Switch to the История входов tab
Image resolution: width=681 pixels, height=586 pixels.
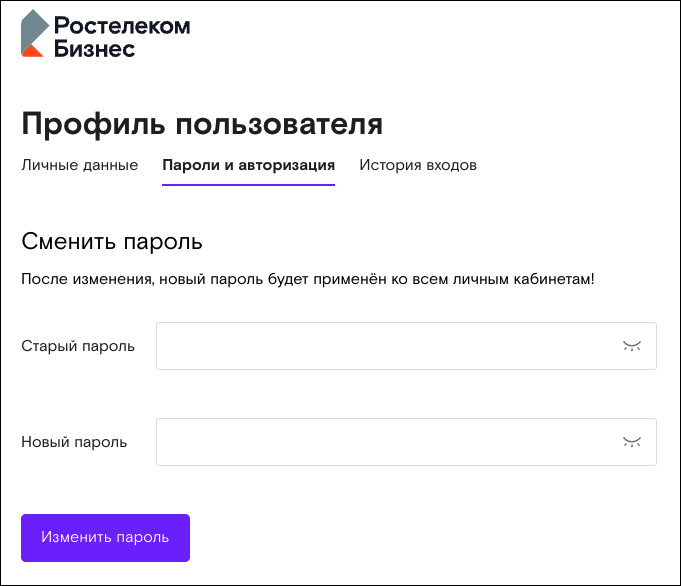click(418, 165)
